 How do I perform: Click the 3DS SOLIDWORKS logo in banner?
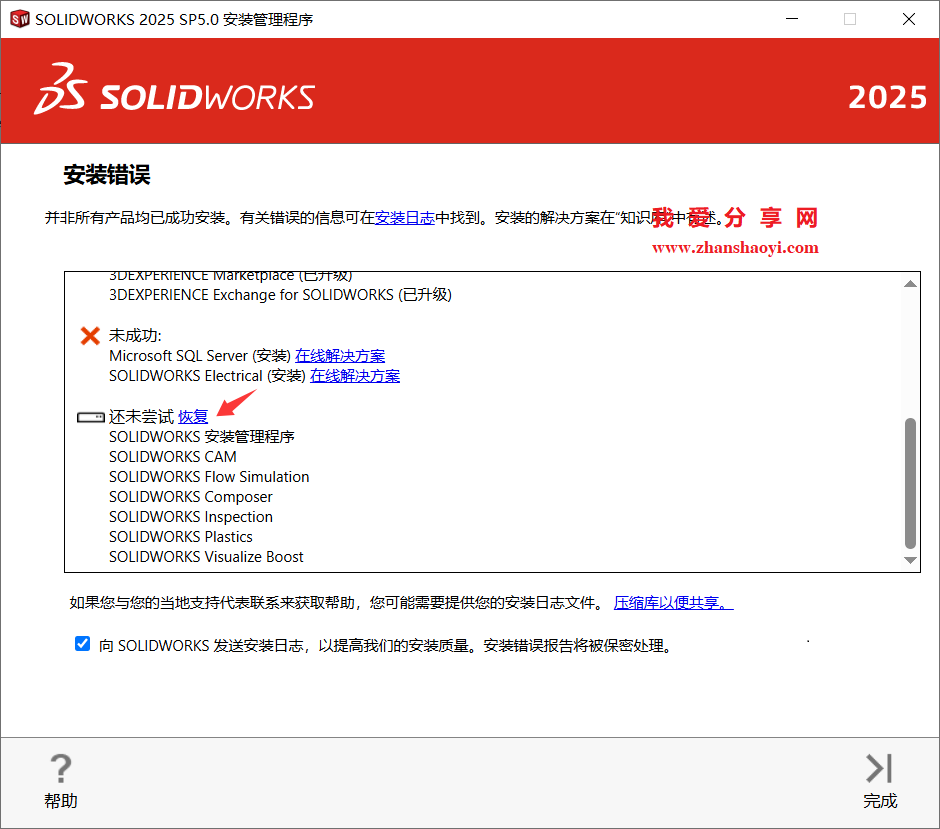coord(174,90)
